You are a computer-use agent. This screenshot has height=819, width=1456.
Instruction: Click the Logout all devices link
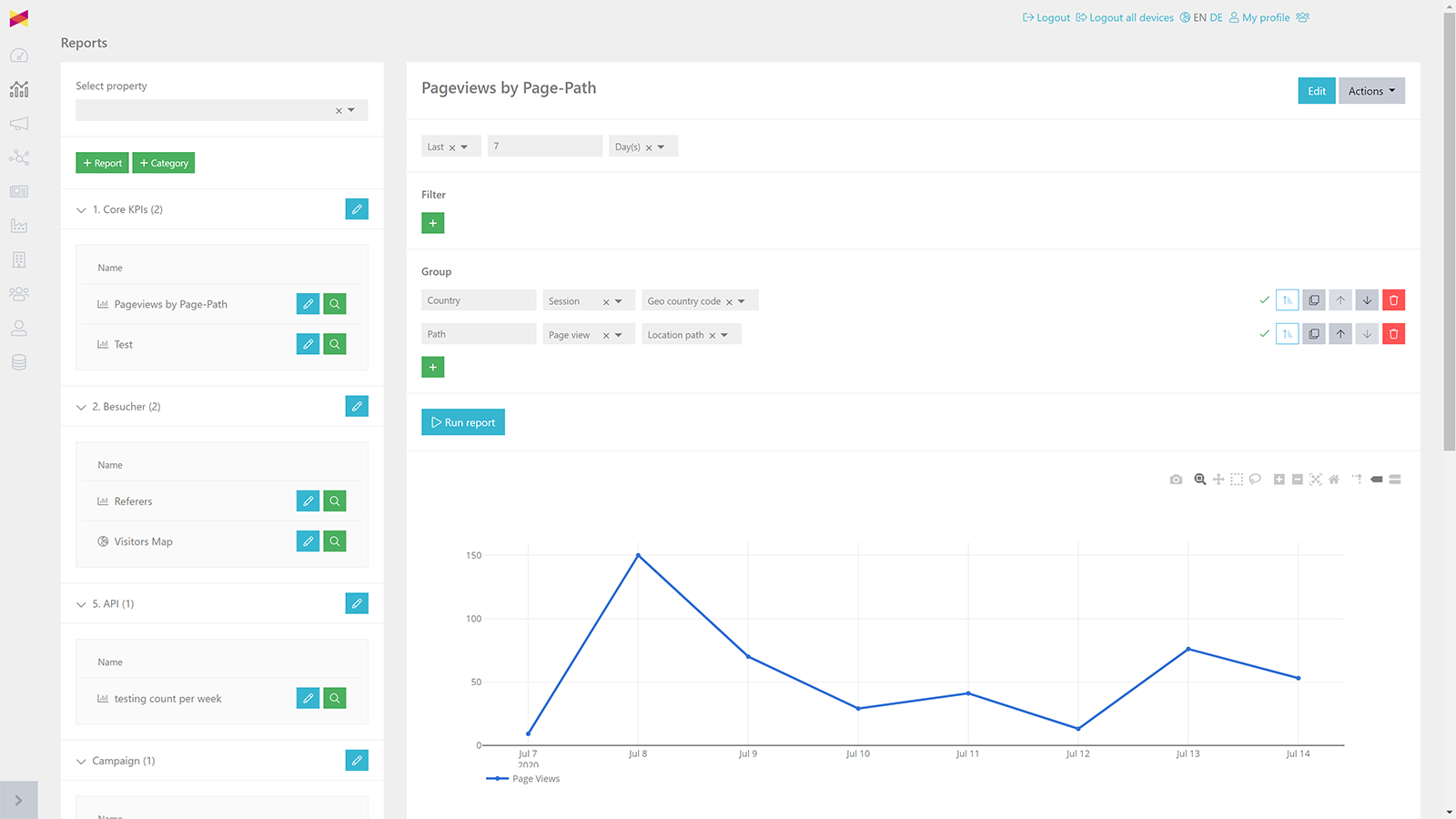point(1125,17)
